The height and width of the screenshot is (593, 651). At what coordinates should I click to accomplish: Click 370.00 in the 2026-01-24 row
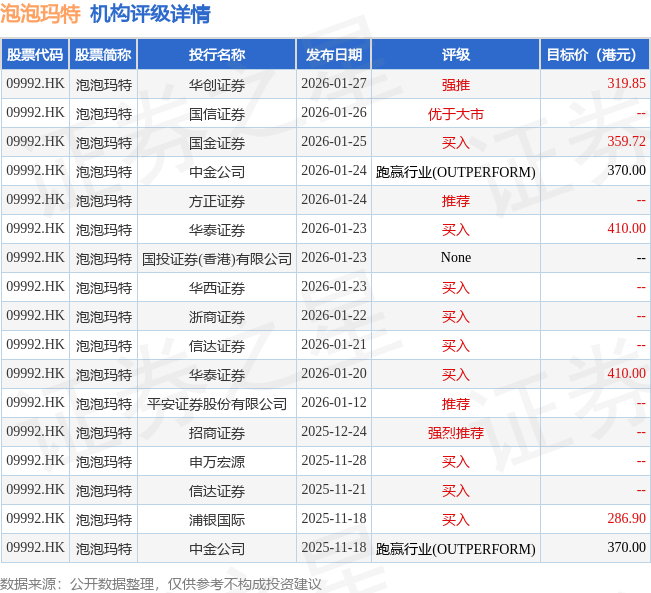[x=626, y=171]
